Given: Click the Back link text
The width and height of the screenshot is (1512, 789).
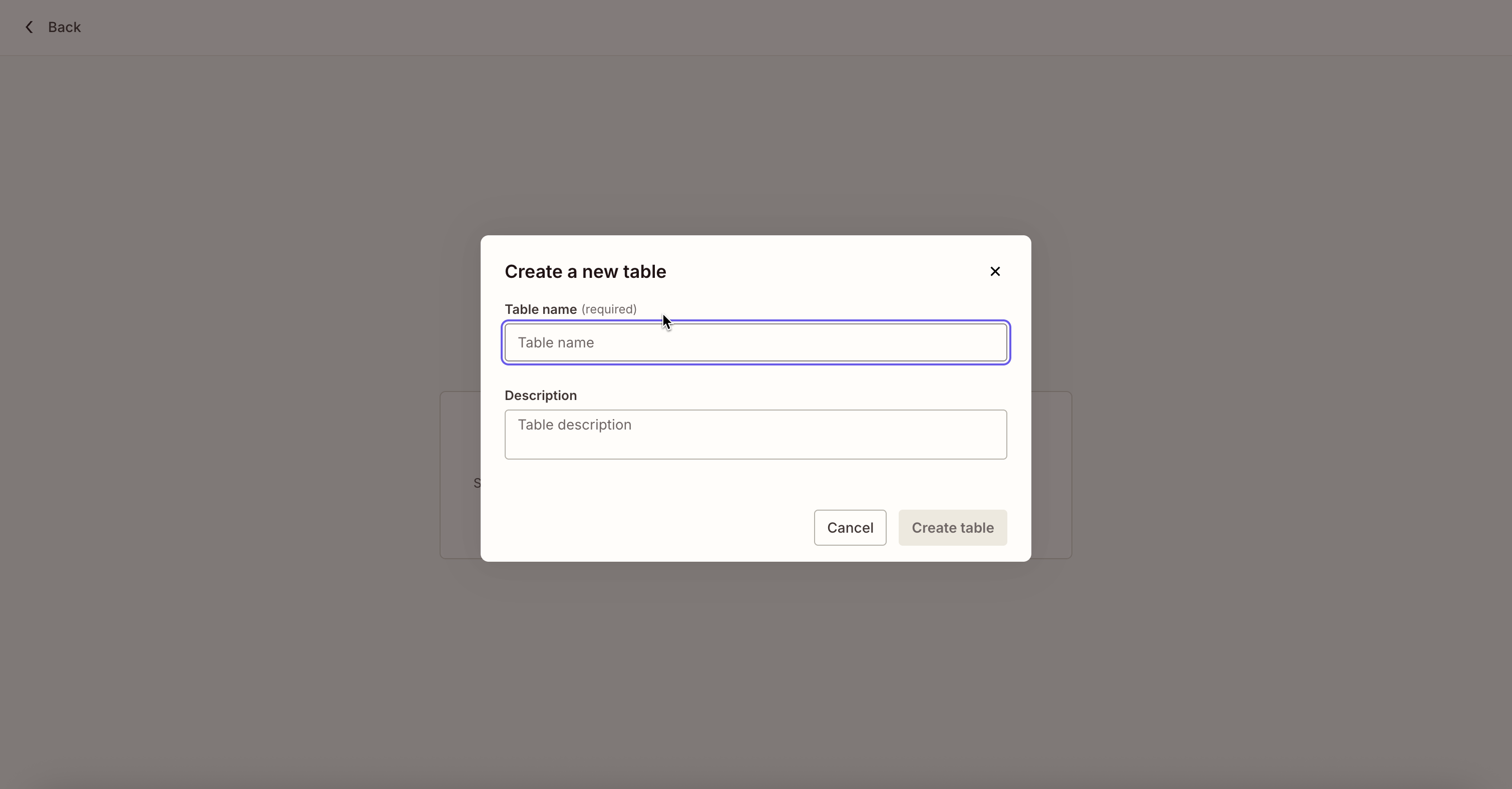Looking at the screenshot, I should click(65, 27).
